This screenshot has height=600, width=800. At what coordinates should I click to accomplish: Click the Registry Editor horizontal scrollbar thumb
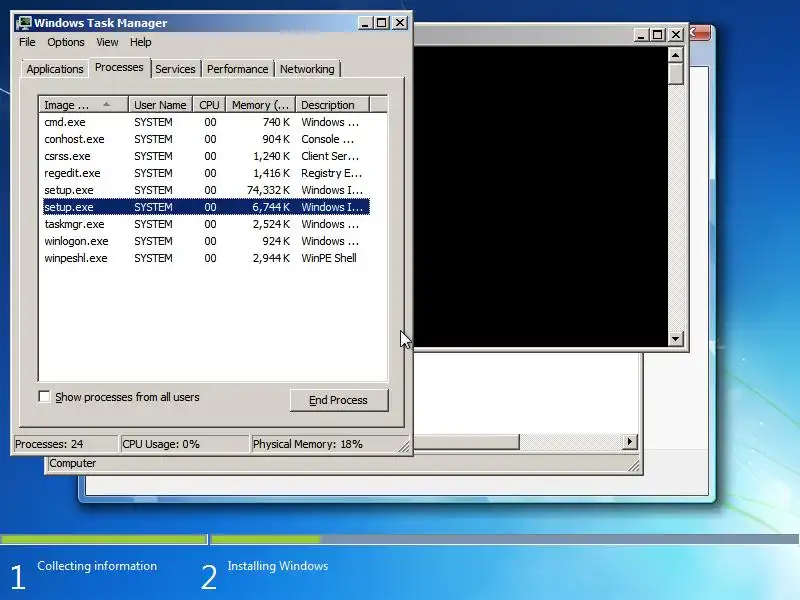pyautogui.click(x=466, y=442)
